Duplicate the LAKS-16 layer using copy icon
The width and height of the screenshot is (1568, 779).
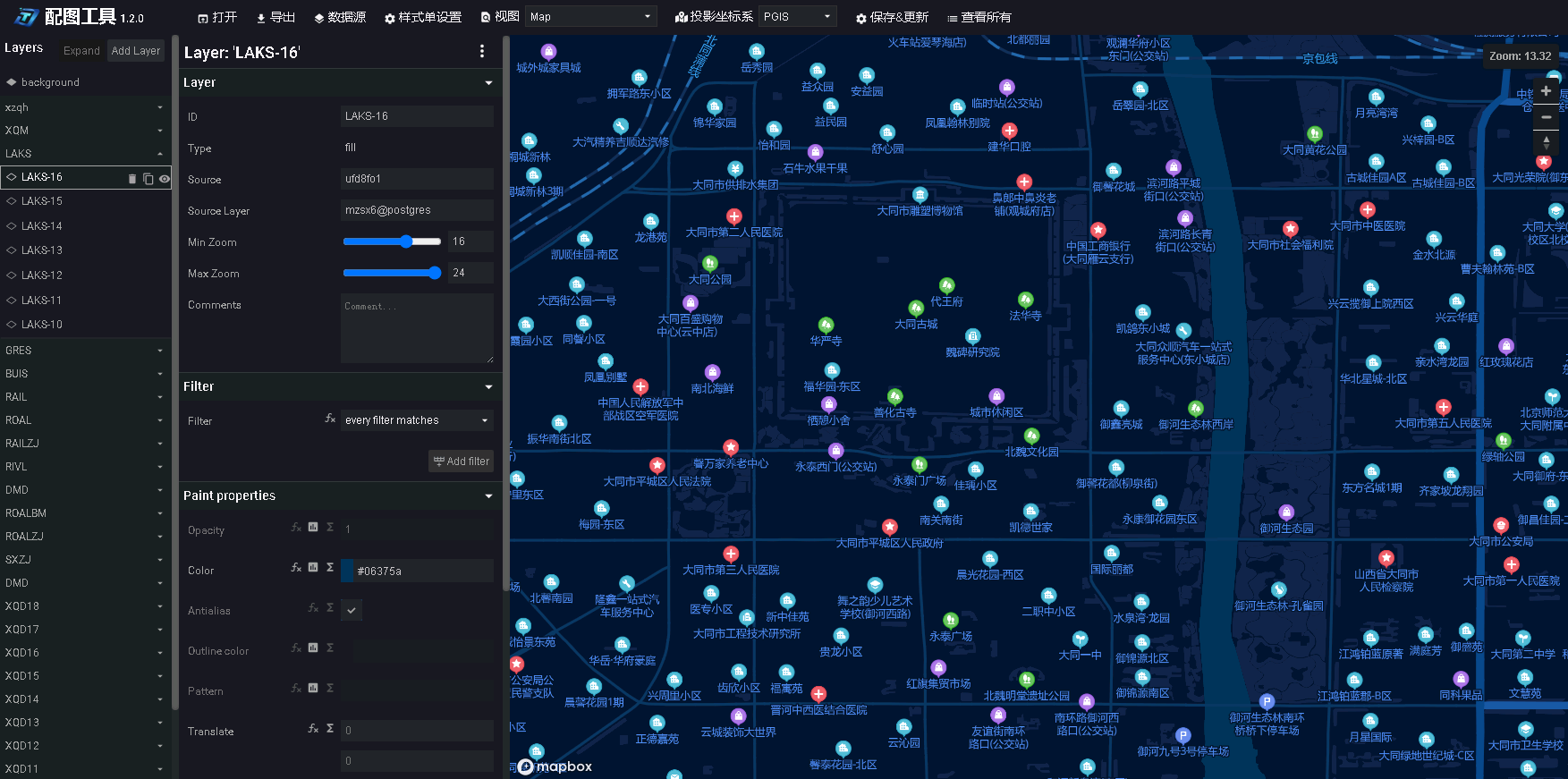(x=148, y=179)
